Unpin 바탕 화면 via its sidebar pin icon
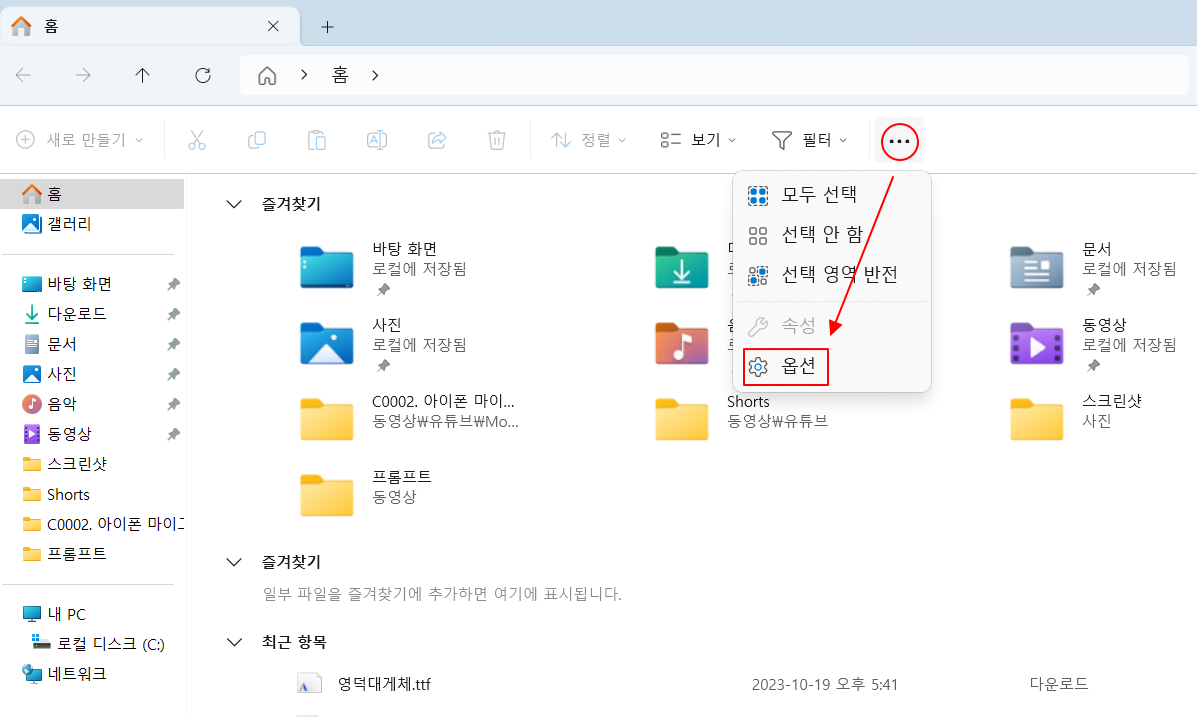 173,284
